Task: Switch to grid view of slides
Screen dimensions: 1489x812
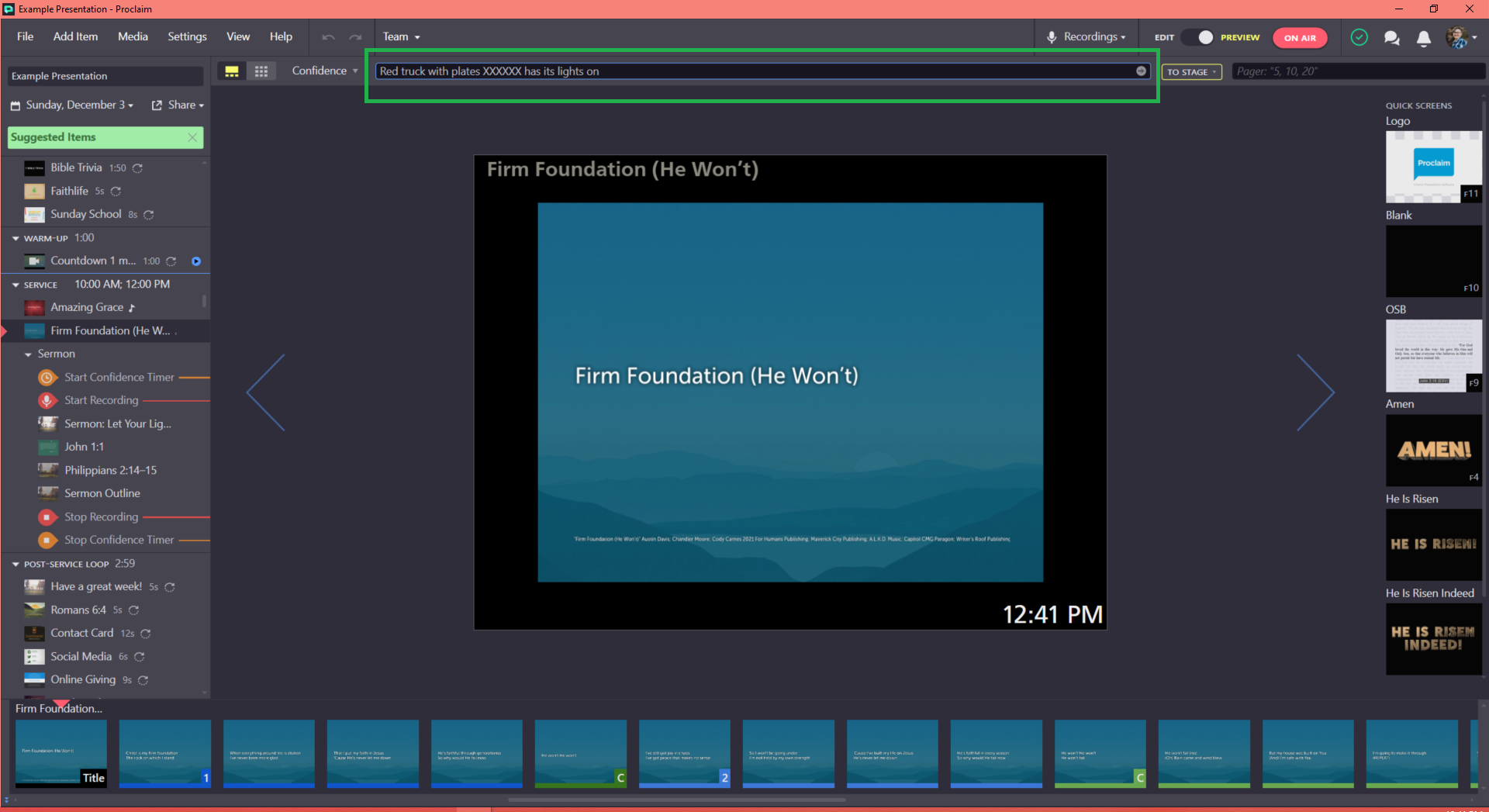Action: (261, 71)
